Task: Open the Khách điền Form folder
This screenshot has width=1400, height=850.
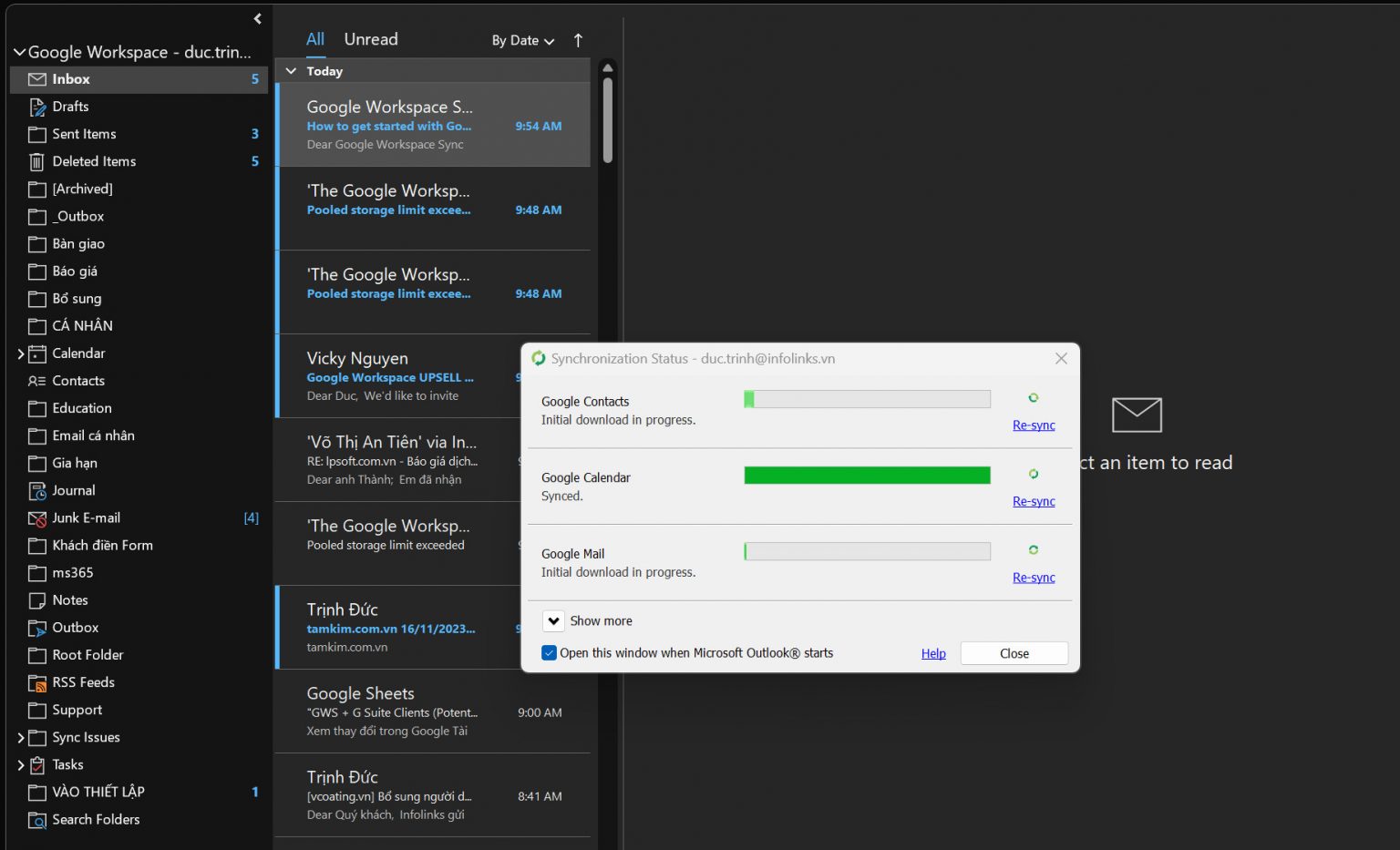Action: click(x=139, y=546)
